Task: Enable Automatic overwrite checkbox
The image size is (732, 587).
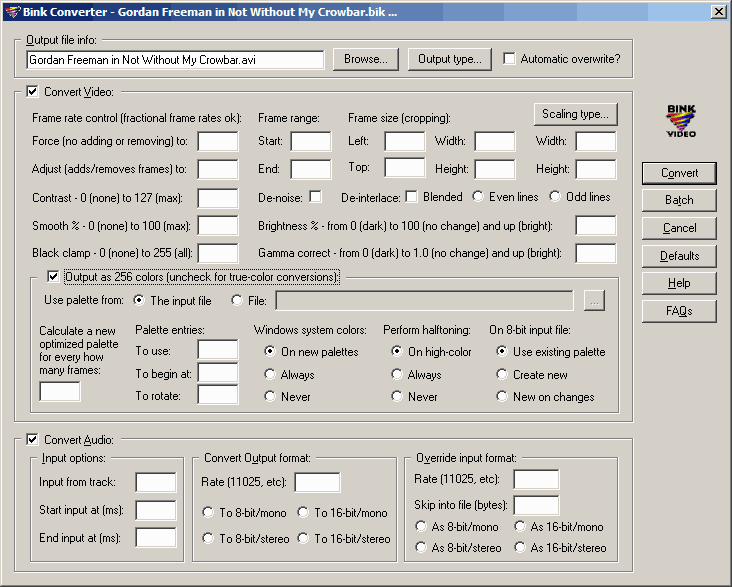Action: [x=509, y=59]
